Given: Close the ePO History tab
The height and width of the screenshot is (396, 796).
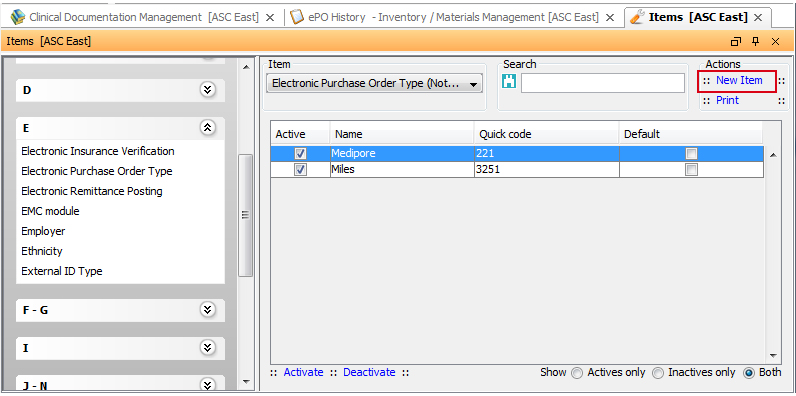Looking at the screenshot, I should pos(610,17).
